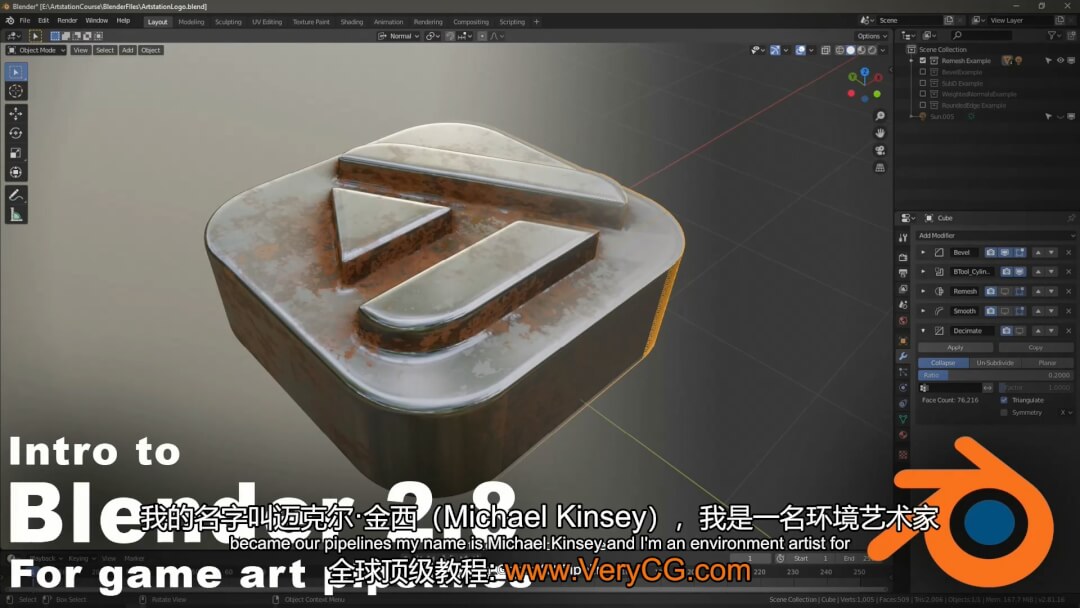Move the Remesh modifier up

1038,291
